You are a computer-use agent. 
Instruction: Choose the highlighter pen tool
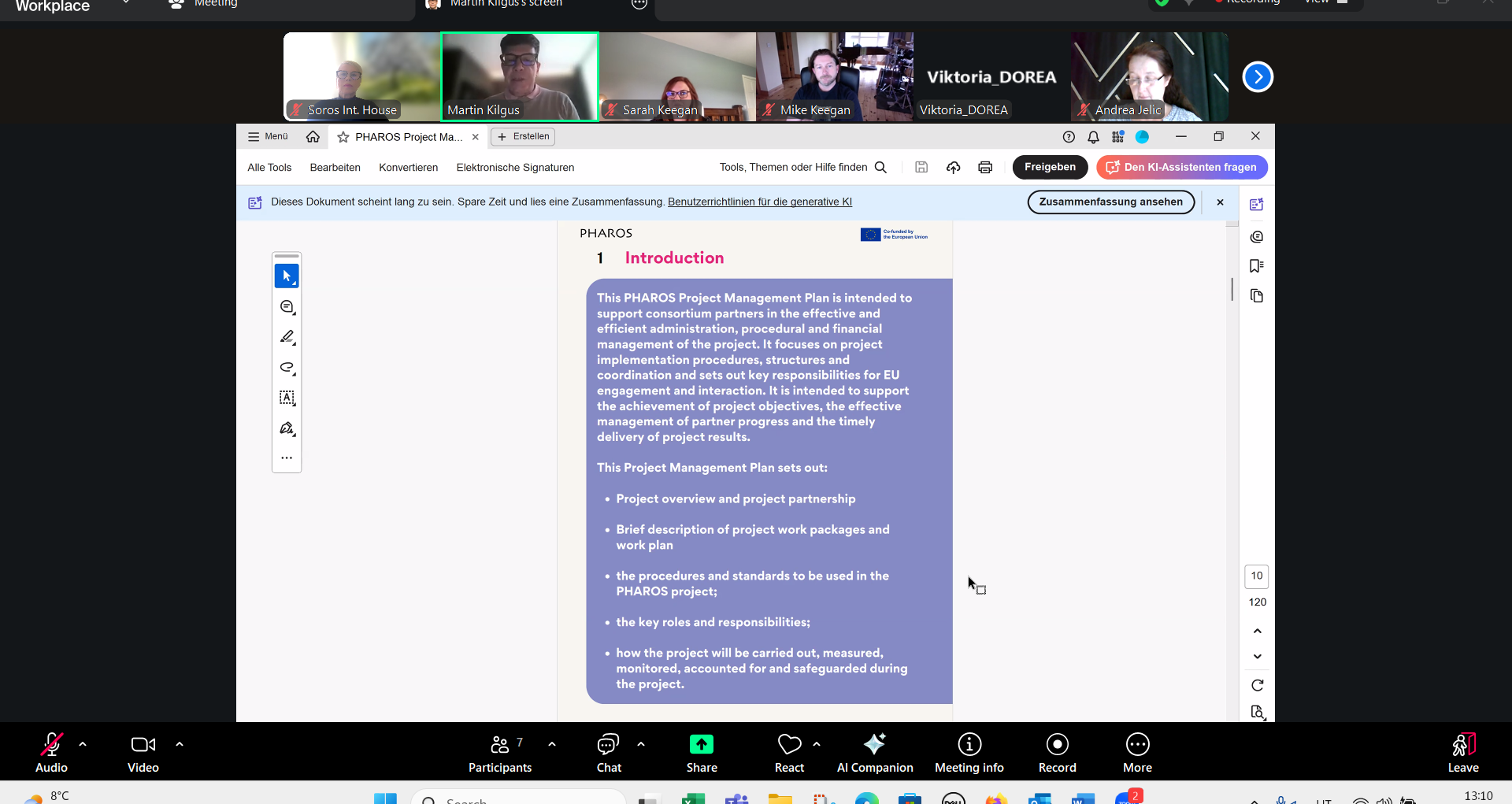287,337
